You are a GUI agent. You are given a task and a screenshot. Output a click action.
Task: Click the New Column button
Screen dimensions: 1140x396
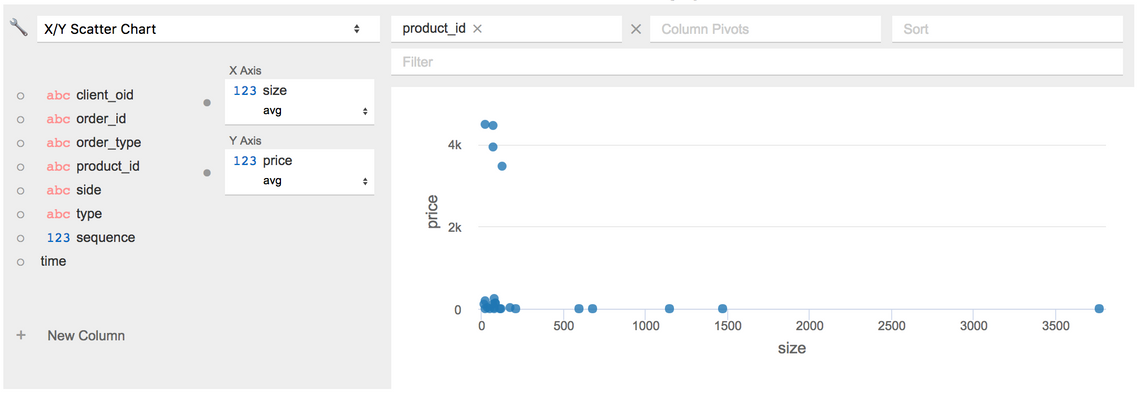tap(86, 336)
